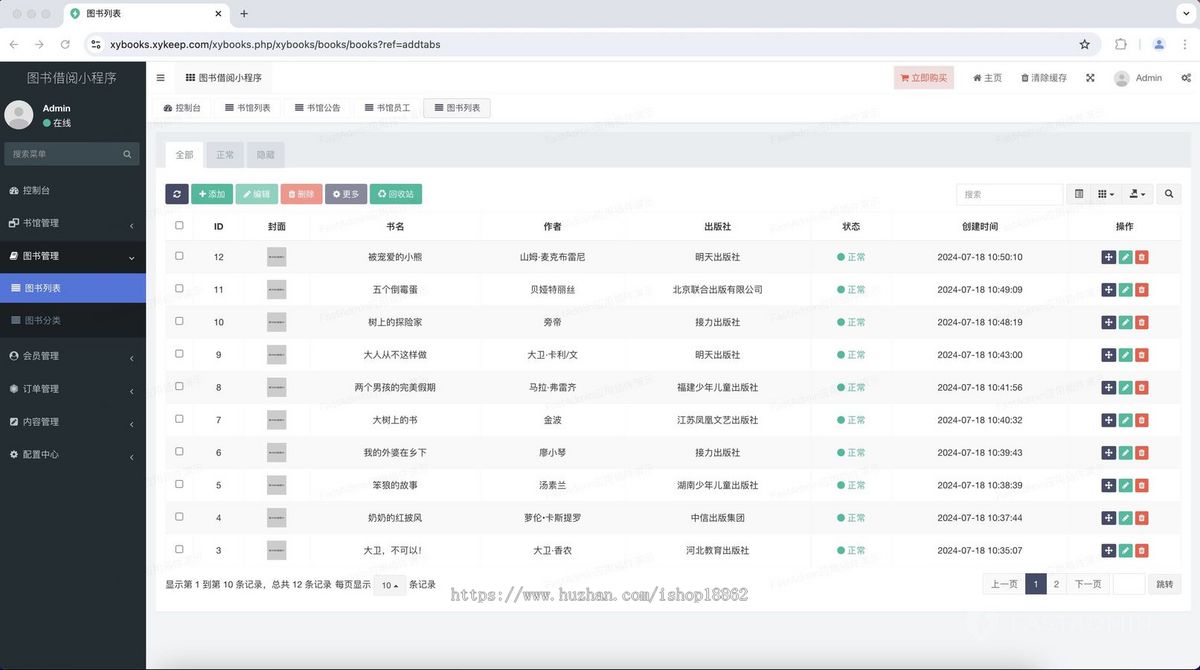Open the fullscreen toggle icon in top navbar

1089,77
